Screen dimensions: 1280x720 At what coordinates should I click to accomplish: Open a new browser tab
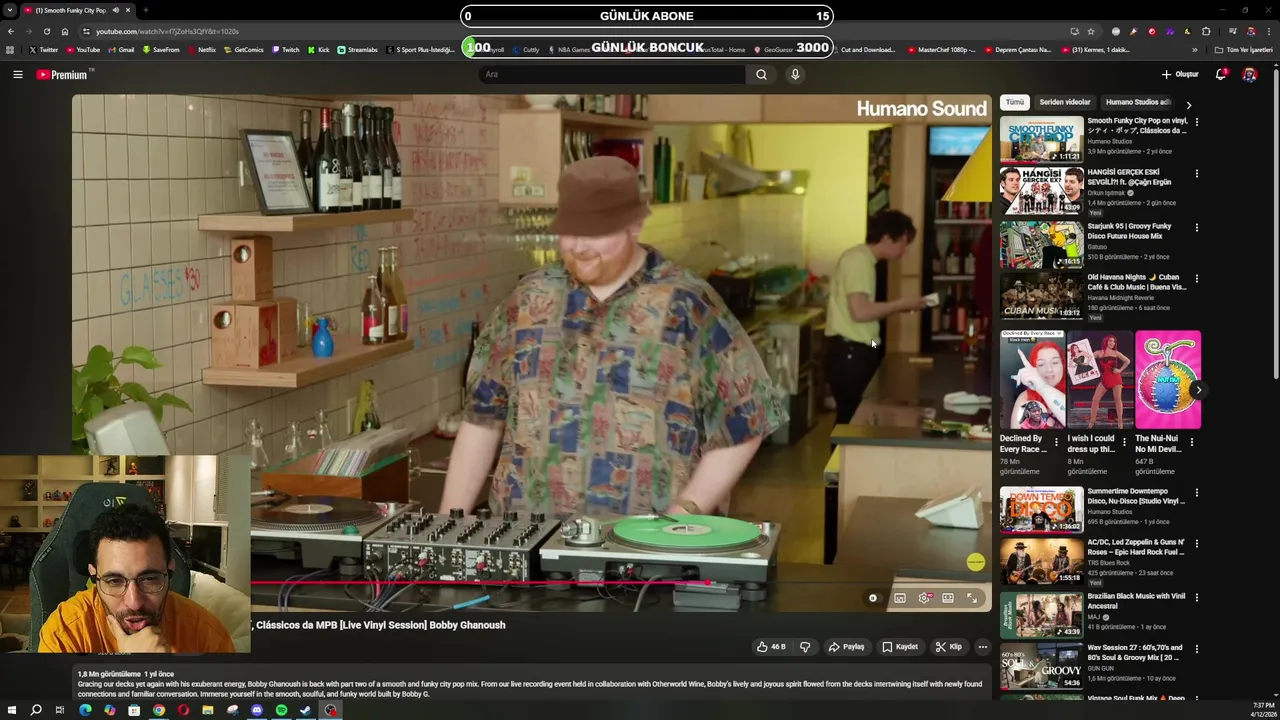(146, 10)
